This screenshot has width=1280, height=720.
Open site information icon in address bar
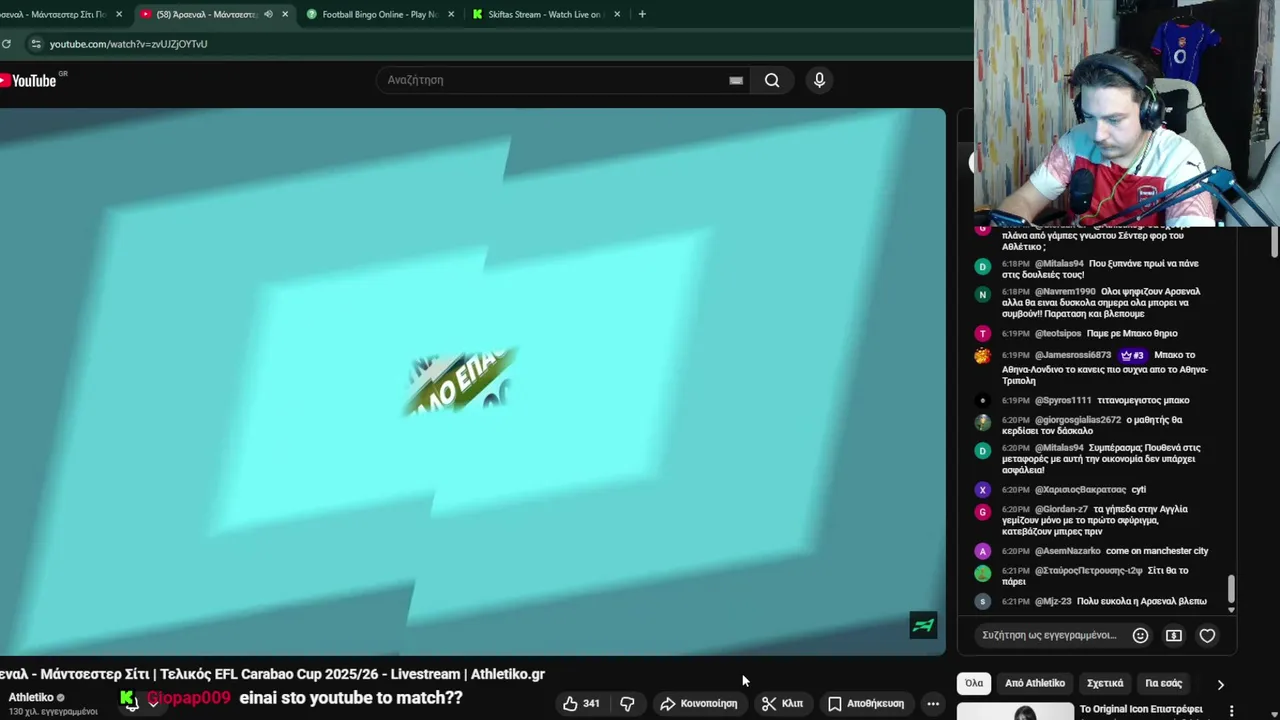tap(36, 44)
